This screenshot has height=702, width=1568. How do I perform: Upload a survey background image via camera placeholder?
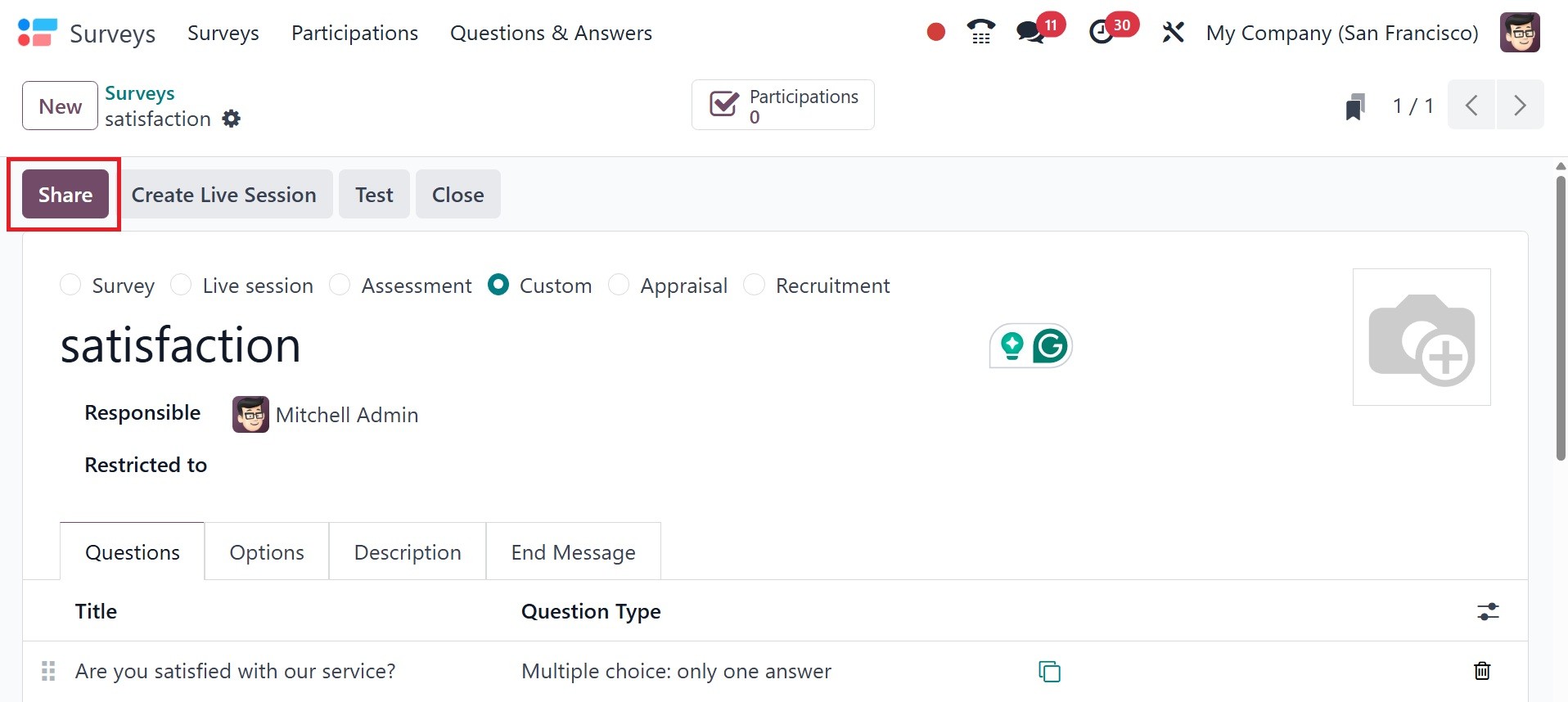pos(1422,337)
